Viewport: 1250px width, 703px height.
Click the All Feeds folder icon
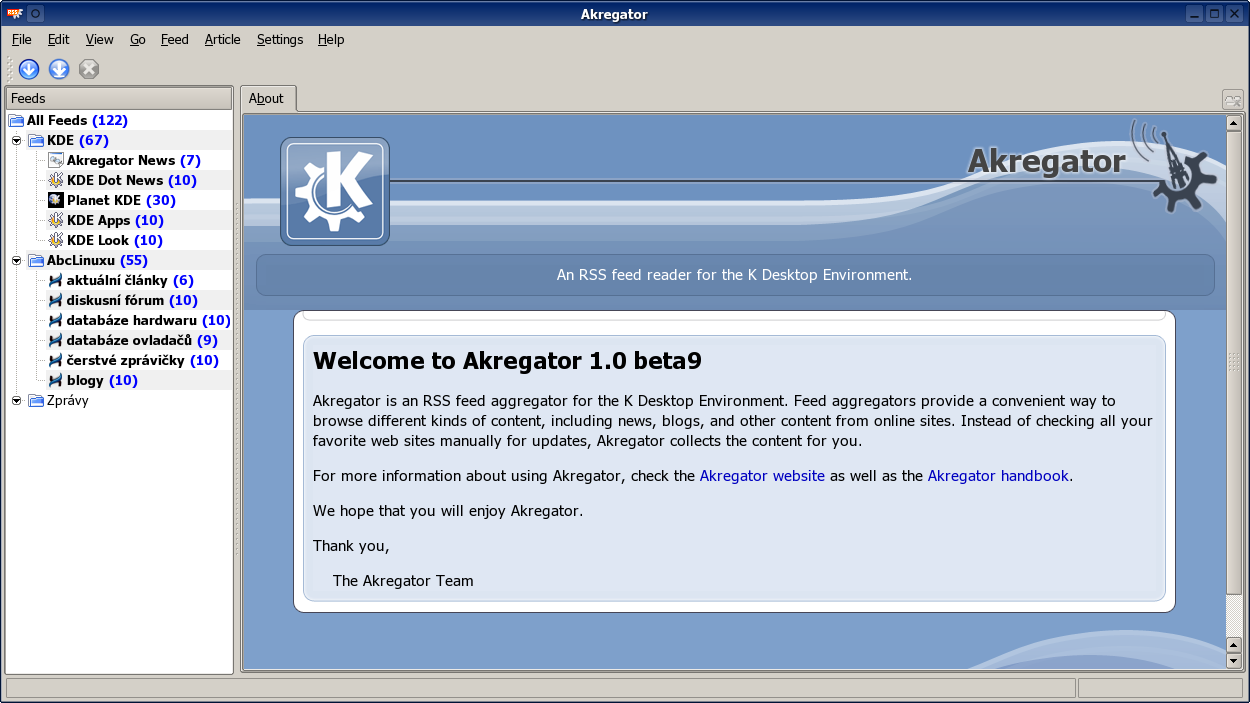click(x=16, y=120)
